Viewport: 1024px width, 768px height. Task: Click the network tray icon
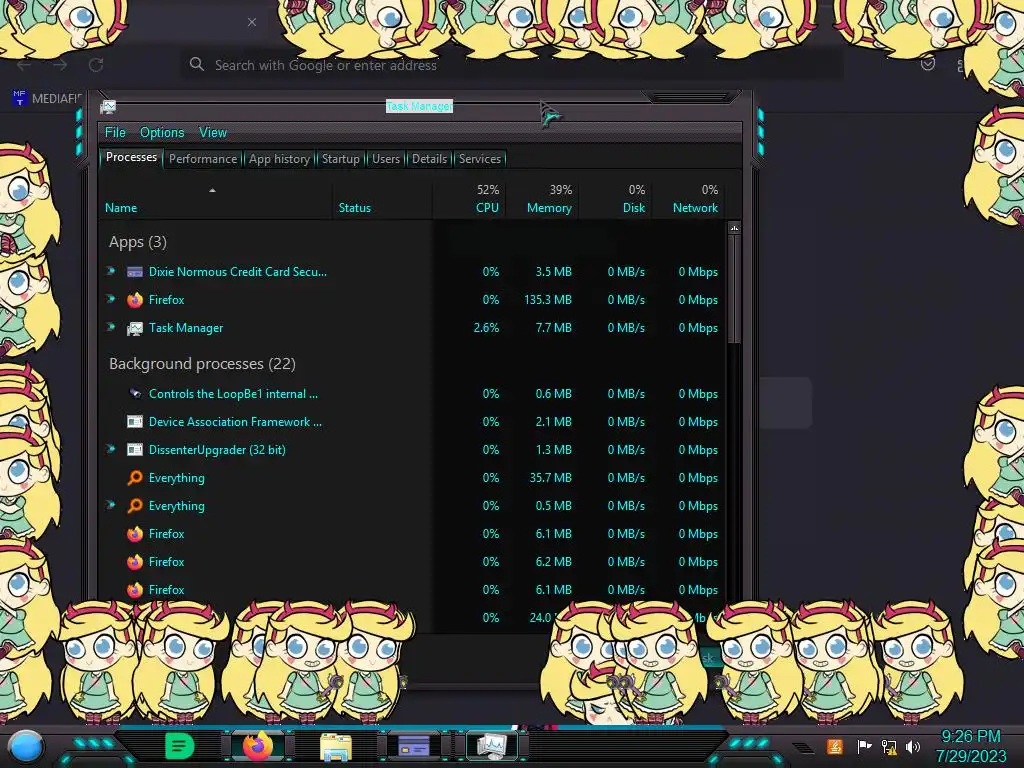pos(889,746)
